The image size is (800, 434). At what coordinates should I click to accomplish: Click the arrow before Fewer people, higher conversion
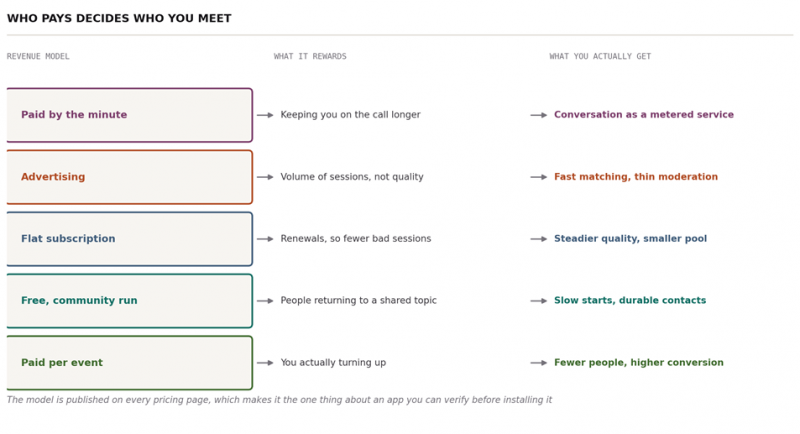point(539,363)
